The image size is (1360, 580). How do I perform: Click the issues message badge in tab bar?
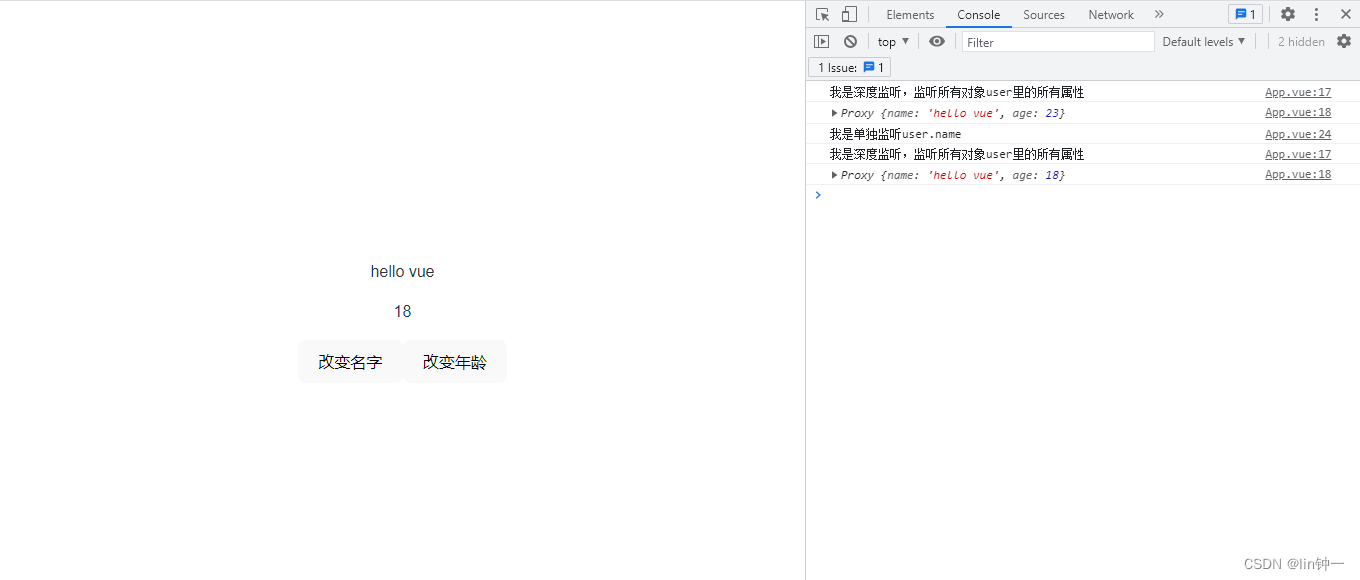click(x=1245, y=14)
